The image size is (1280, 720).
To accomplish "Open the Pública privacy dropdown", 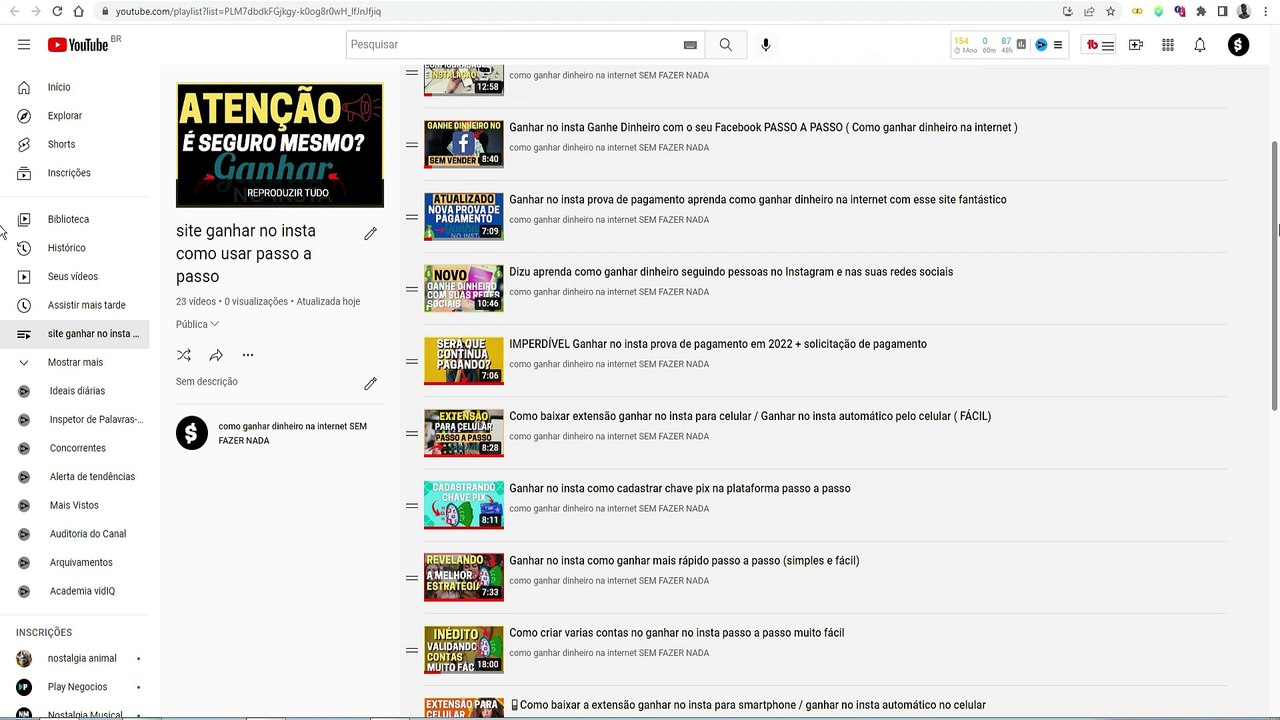I will [197, 324].
